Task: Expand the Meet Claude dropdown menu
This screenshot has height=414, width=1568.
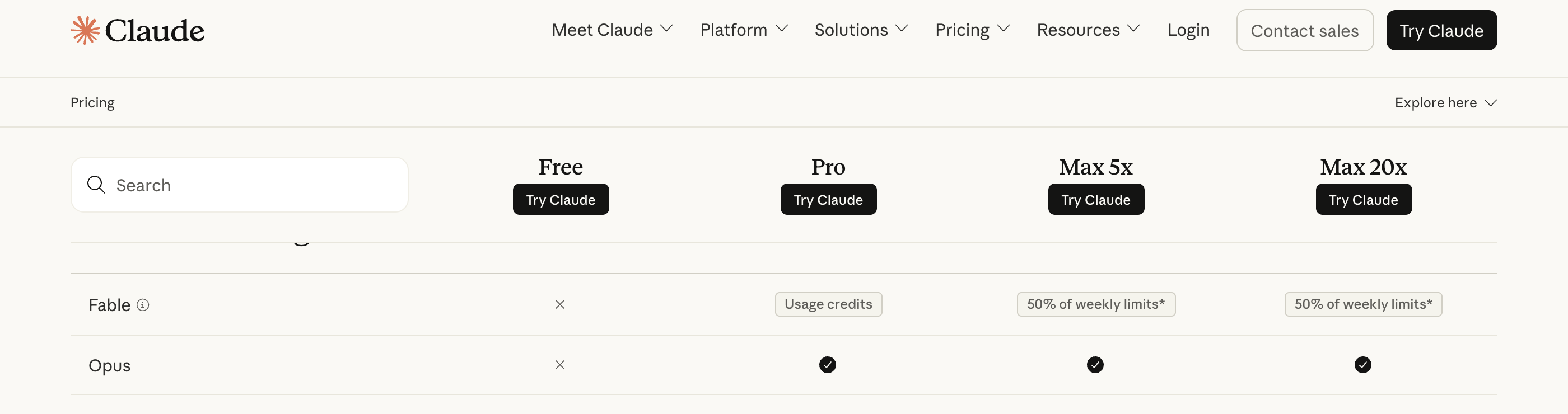Action: tap(612, 30)
